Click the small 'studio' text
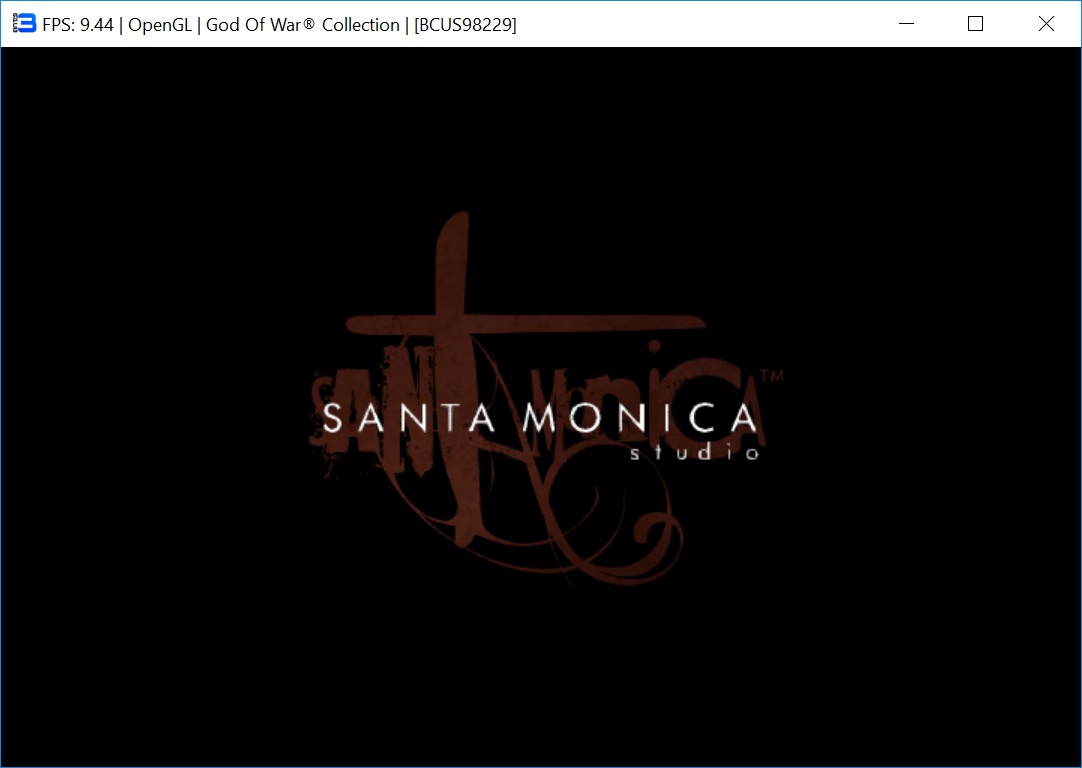The width and height of the screenshot is (1082, 768). 695,453
